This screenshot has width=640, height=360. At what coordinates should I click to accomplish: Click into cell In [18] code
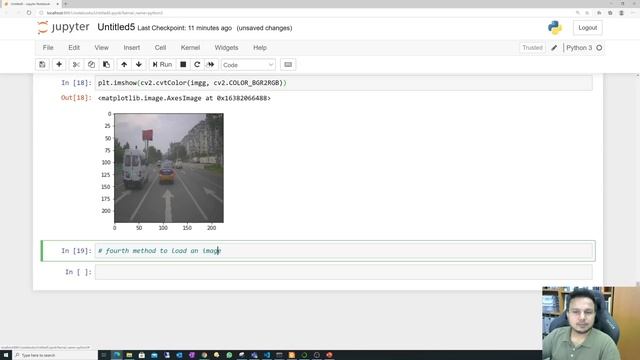pyautogui.click(x=343, y=83)
